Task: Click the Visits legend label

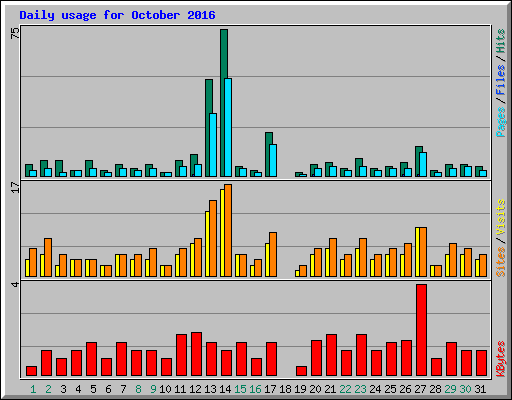Action: pyautogui.click(x=501, y=217)
